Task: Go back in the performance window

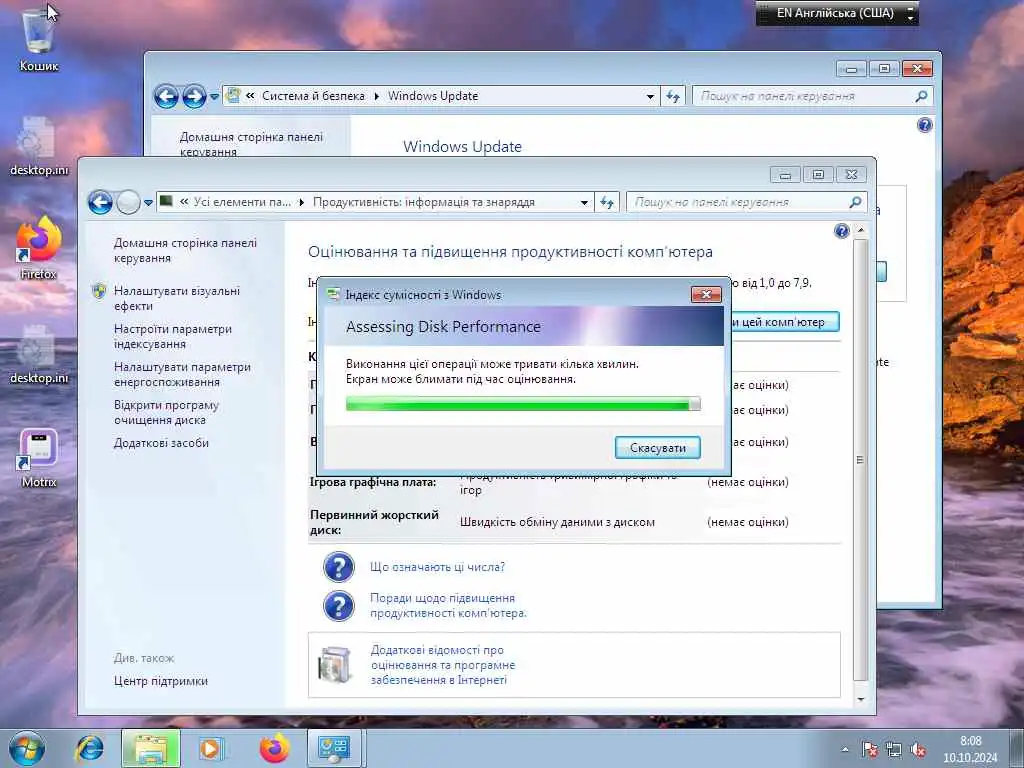Action: coord(101,202)
